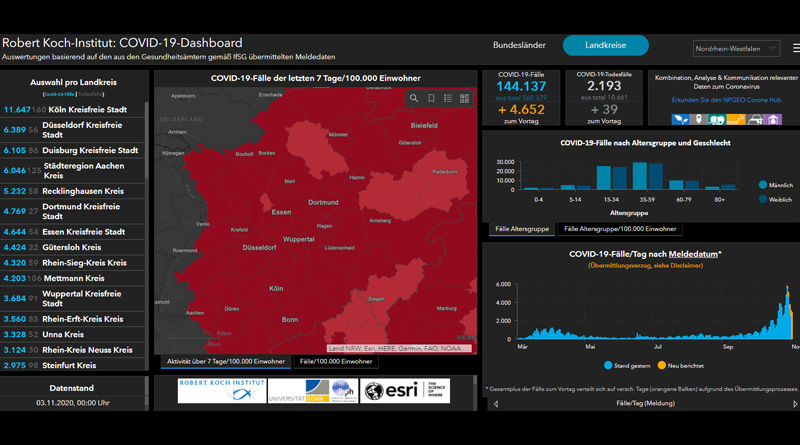Click the purple house hub icon
Screen dimensions: 800x445
pyautogui.click(x=772, y=119)
